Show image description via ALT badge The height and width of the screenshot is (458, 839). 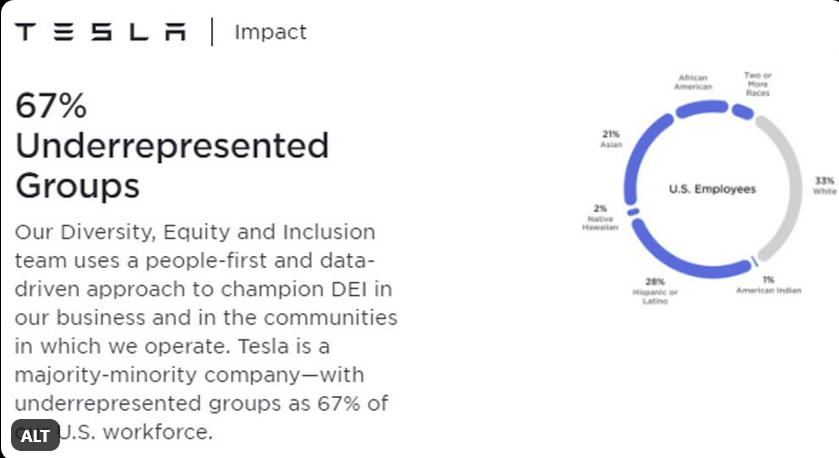(x=35, y=436)
